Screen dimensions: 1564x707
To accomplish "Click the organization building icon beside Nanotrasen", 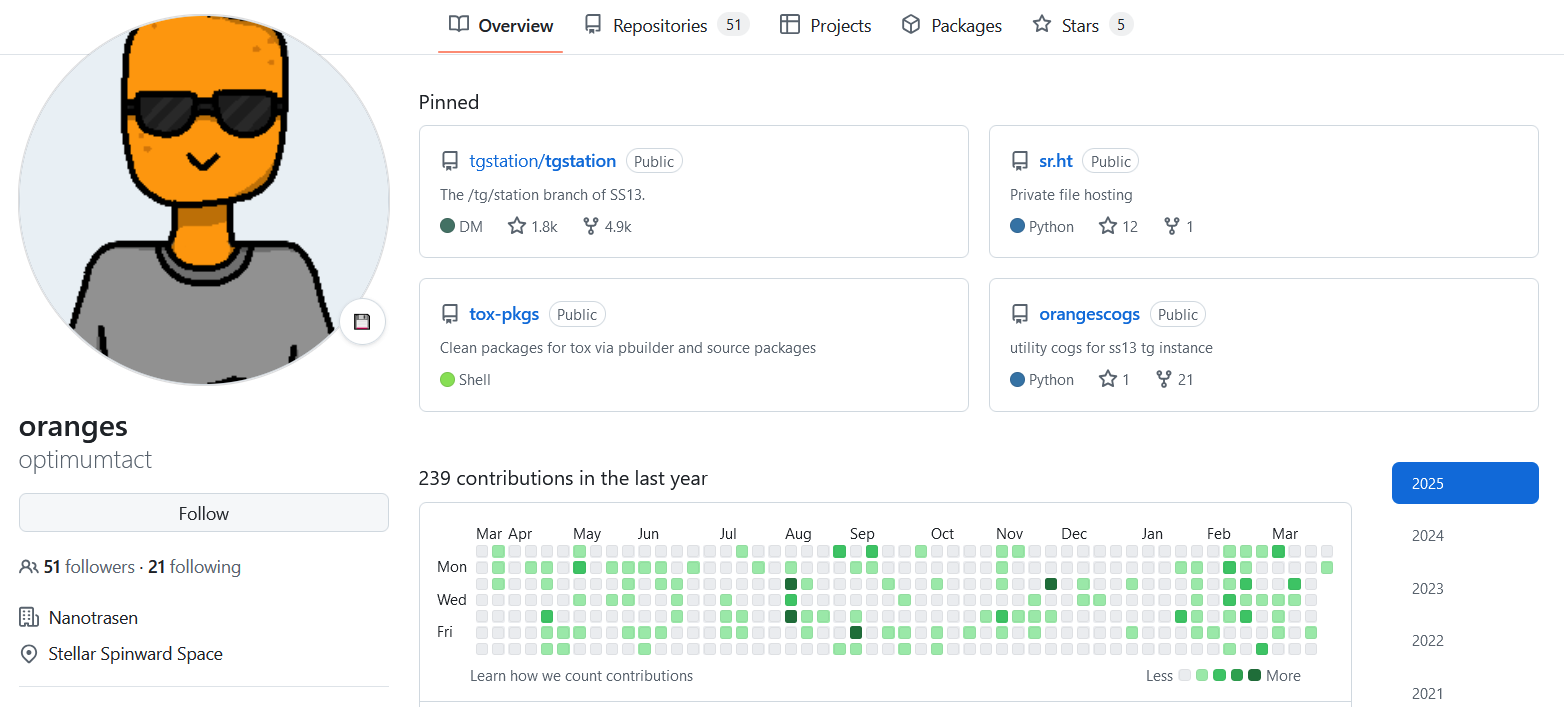I will tap(29, 618).
